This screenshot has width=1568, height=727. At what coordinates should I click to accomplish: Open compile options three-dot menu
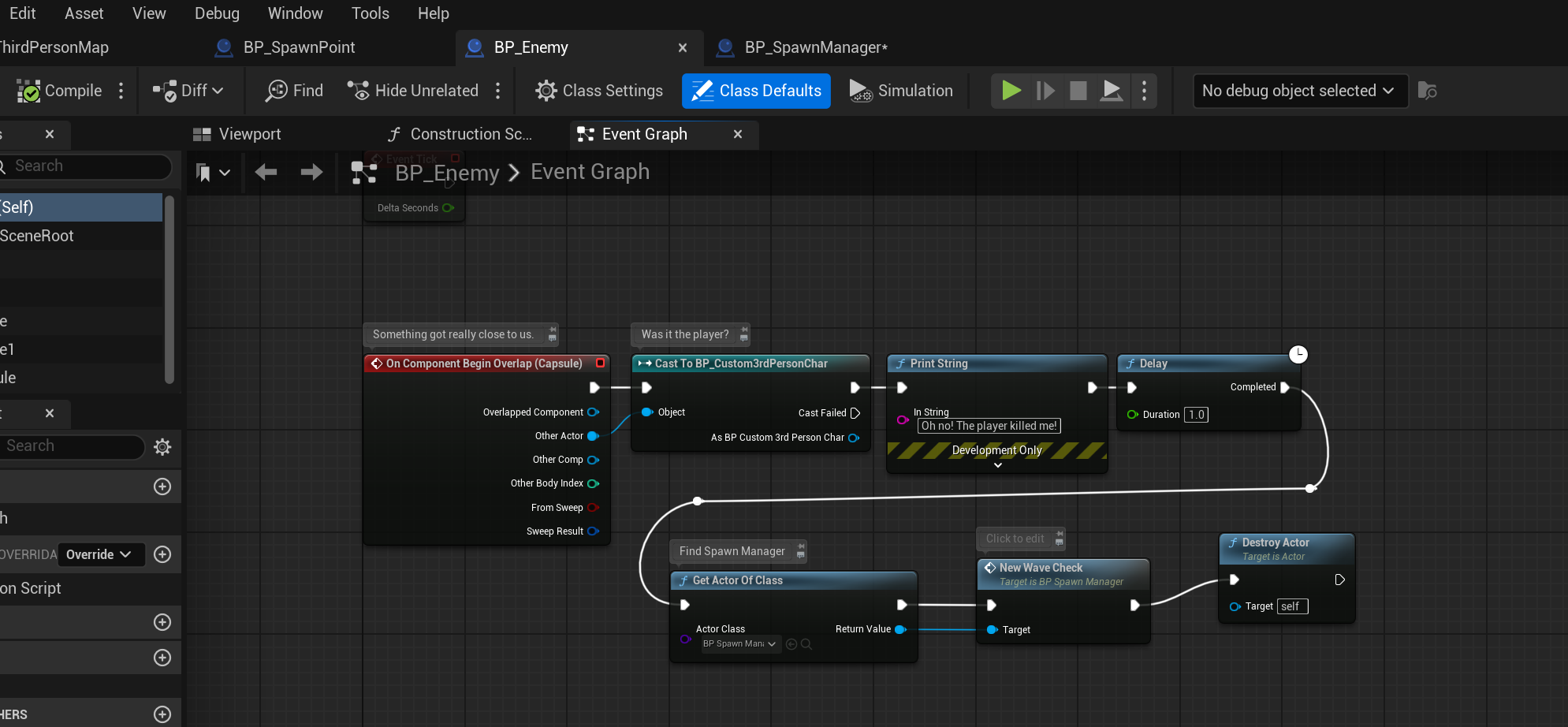pos(121,91)
